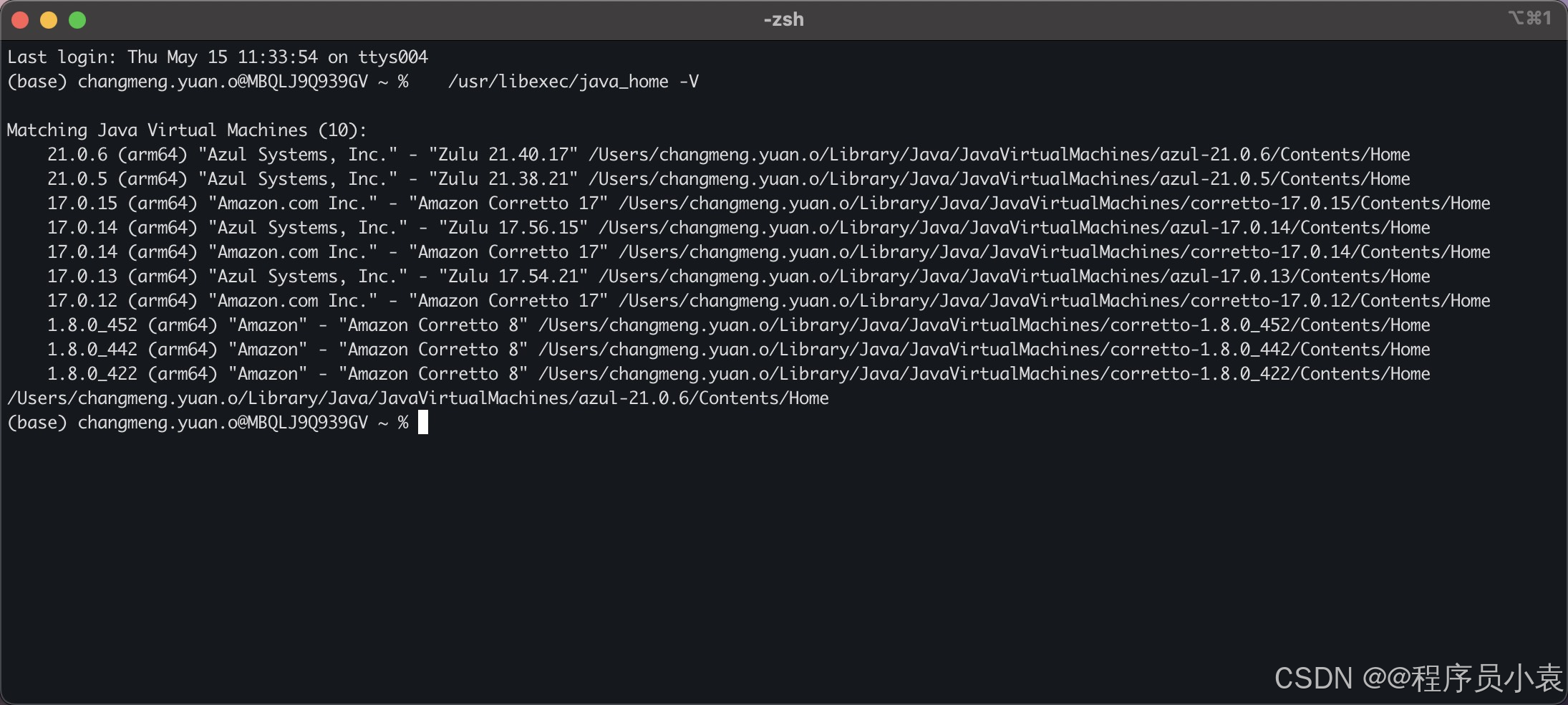Click the -zsh window title
The width and height of the screenshot is (1568, 705).
click(783, 19)
